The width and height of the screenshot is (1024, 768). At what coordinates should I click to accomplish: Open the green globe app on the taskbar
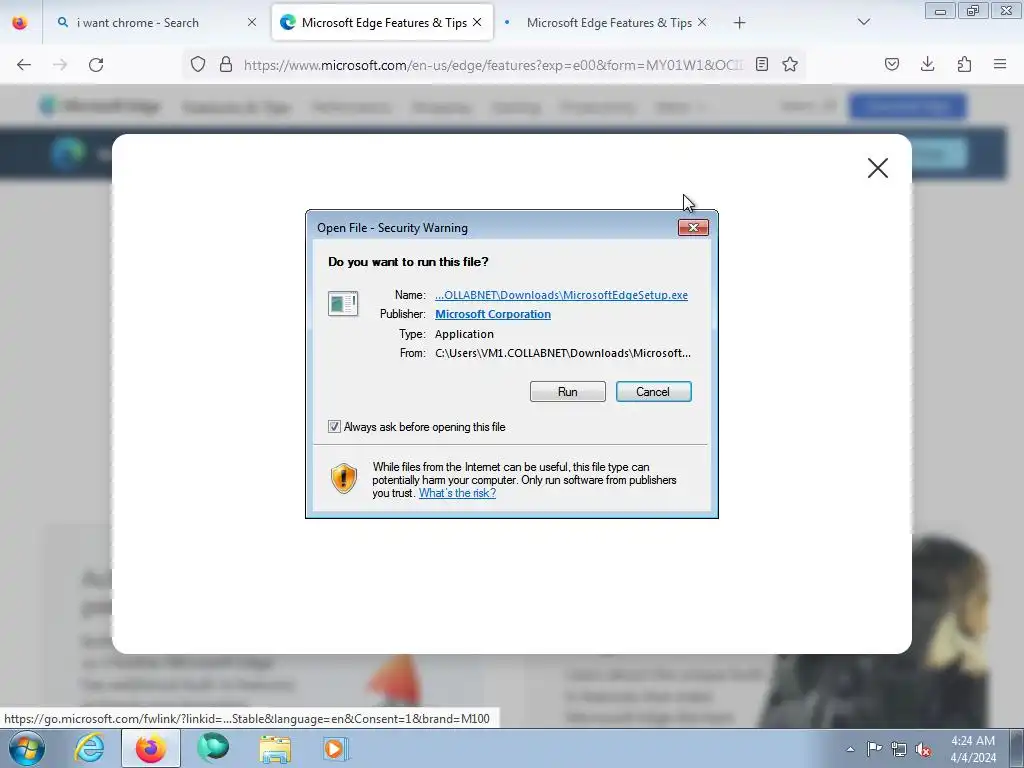(x=213, y=748)
